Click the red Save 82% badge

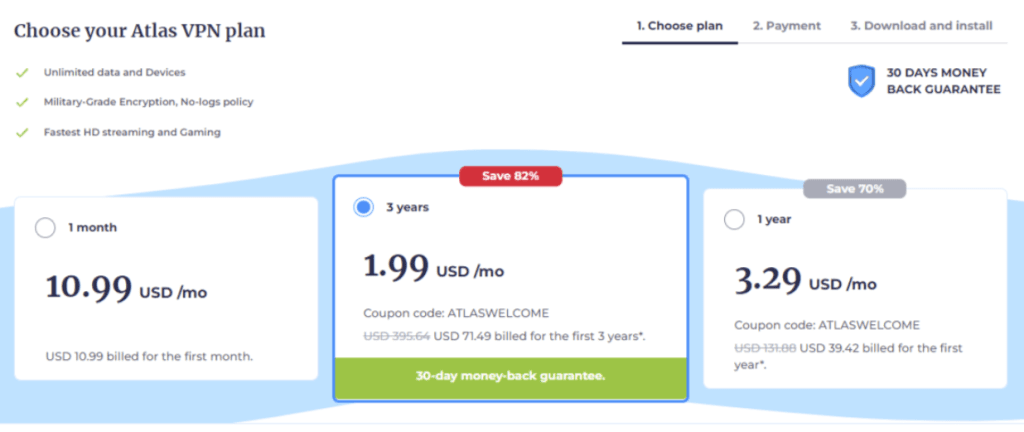510,176
